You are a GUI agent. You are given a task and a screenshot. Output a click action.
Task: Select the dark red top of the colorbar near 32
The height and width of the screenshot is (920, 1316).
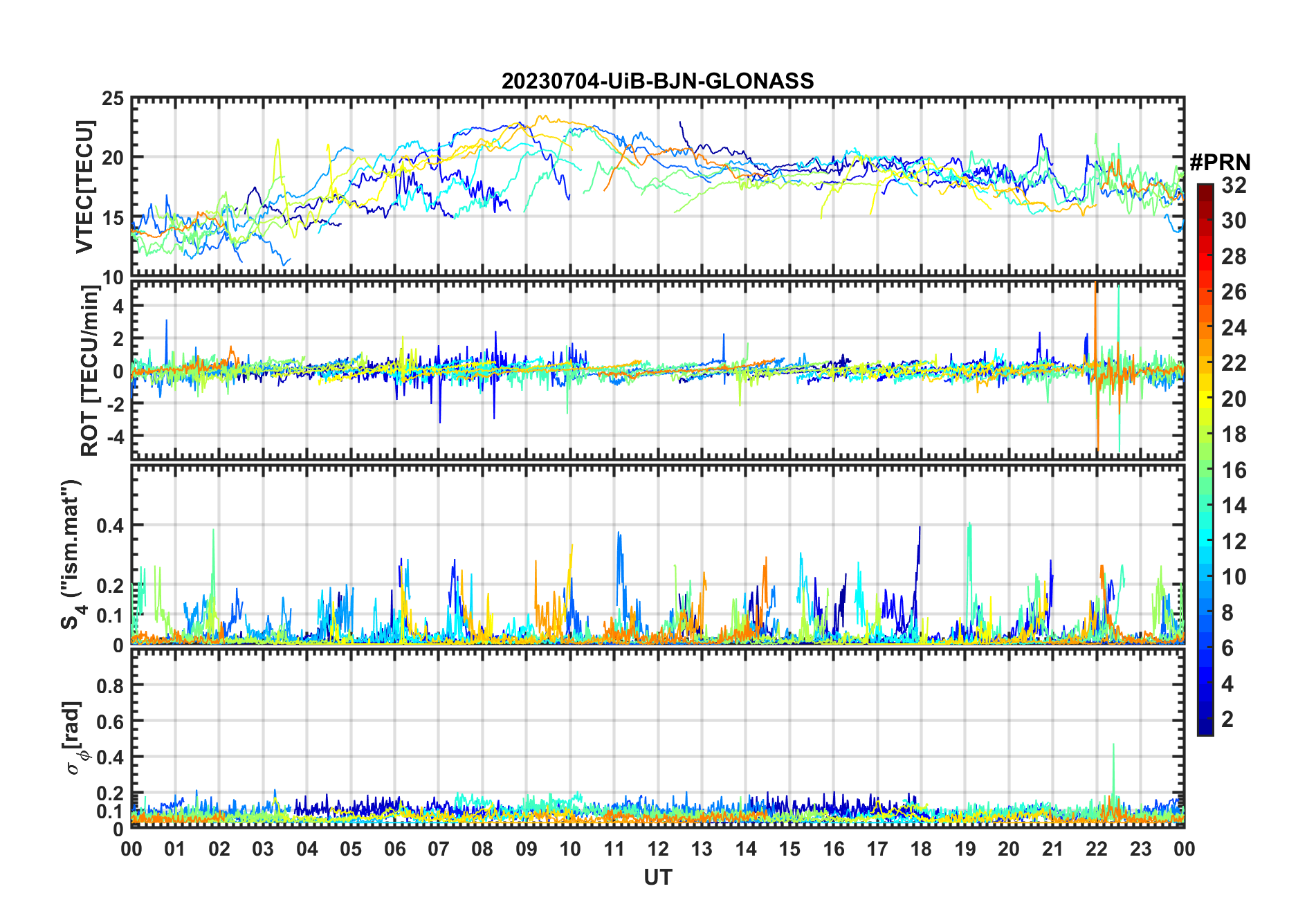pyautogui.click(x=1205, y=190)
